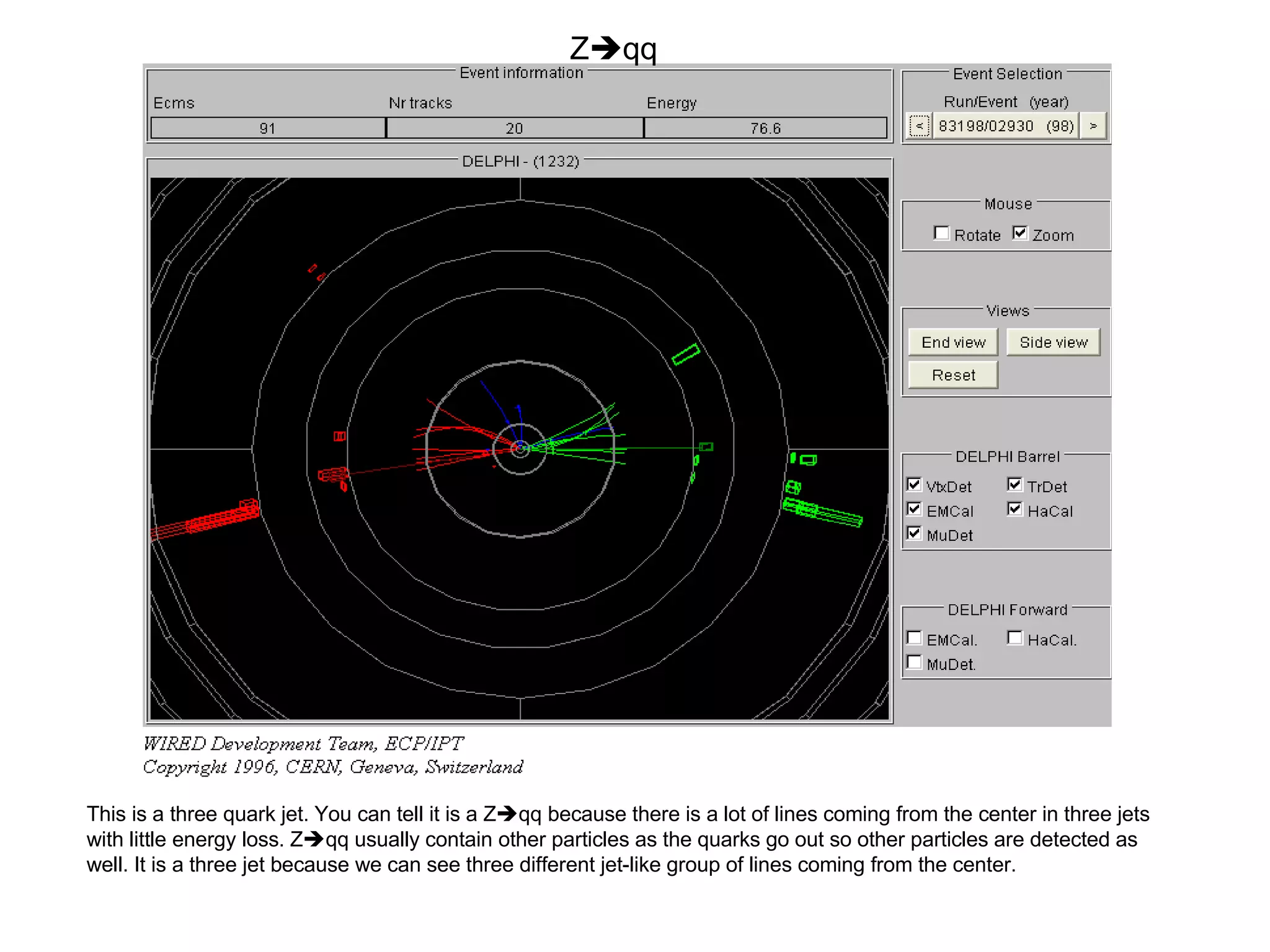Viewport: 1270px width, 952px height.
Task: Click the Ecms value field
Action: coord(268,128)
